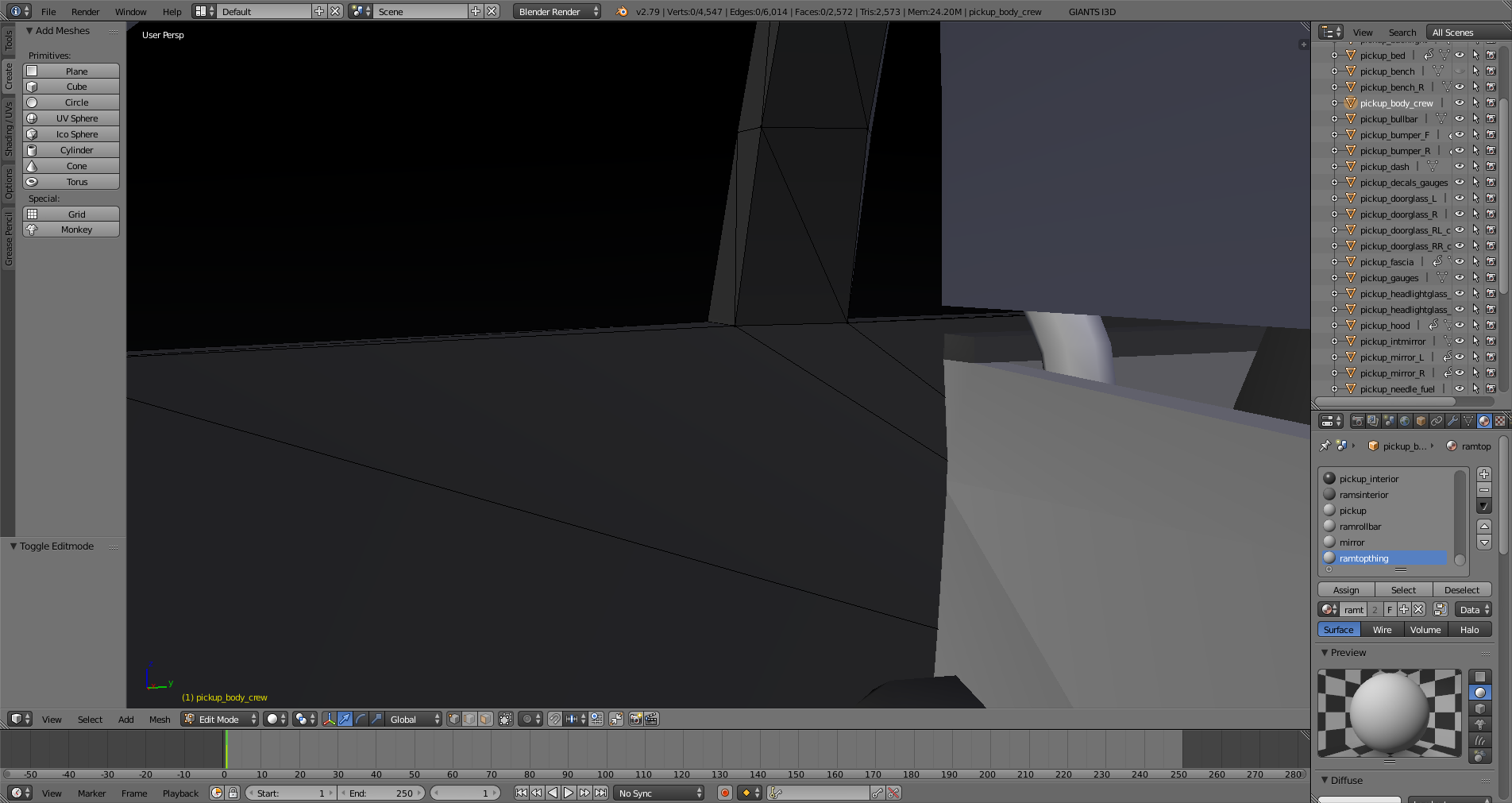This screenshot has width=1512, height=803.
Task: Open Render properties tab camera icon
Action: tap(1357, 421)
